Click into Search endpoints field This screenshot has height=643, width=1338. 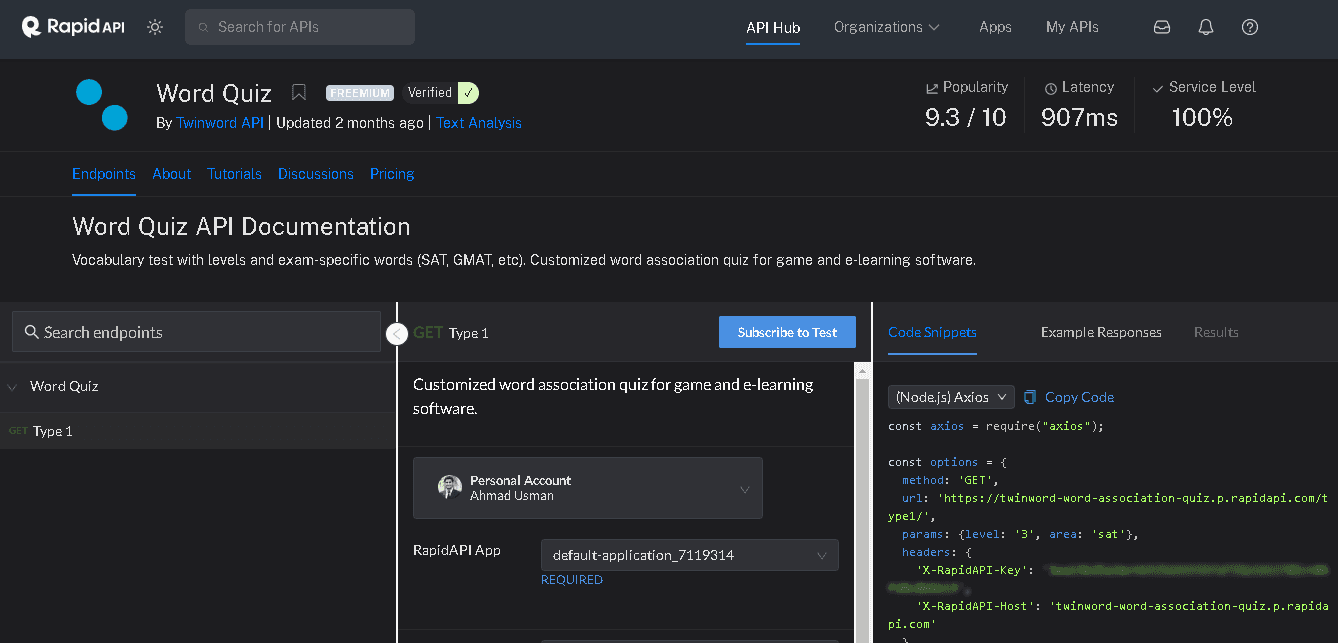pos(196,332)
